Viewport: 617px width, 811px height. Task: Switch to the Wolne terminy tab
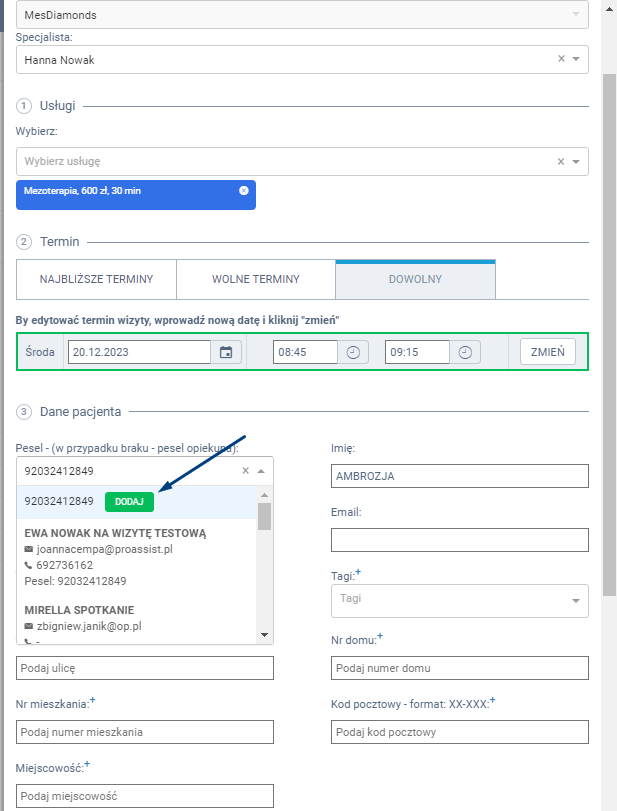(255, 280)
